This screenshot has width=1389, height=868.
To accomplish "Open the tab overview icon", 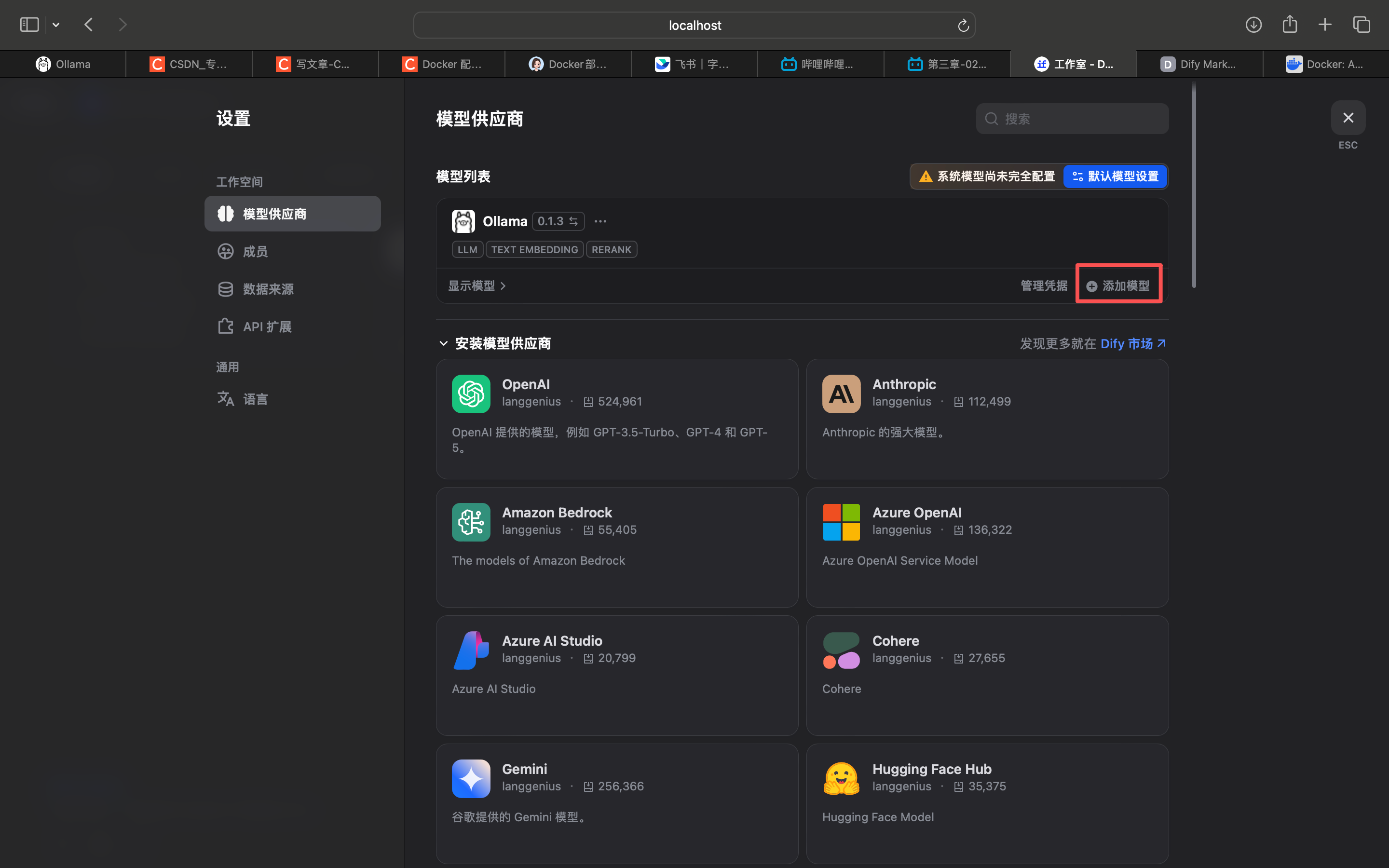I will click(1362, 25).
